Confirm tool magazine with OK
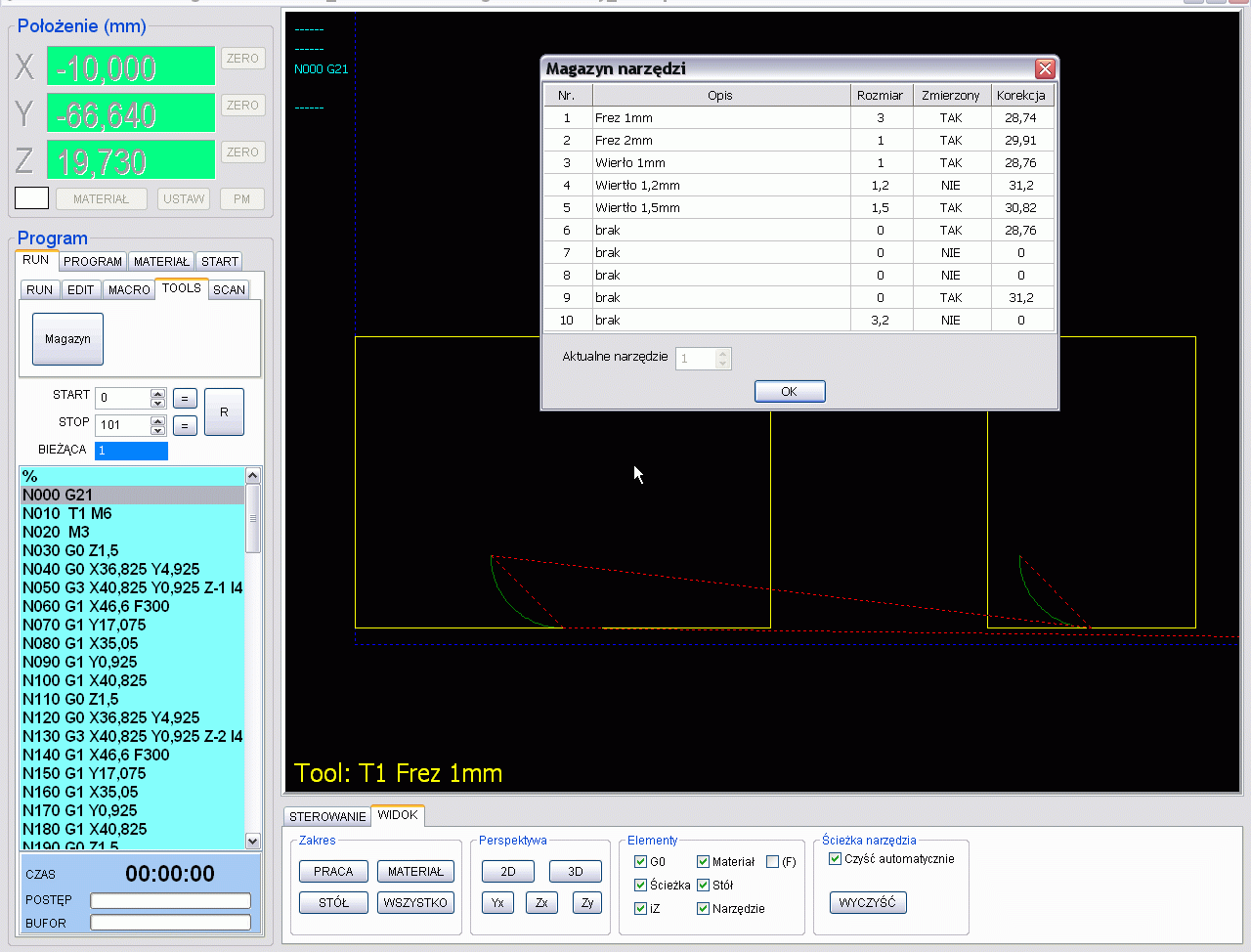The height and width of the screenshot is (952, 1251). [790, 391]
